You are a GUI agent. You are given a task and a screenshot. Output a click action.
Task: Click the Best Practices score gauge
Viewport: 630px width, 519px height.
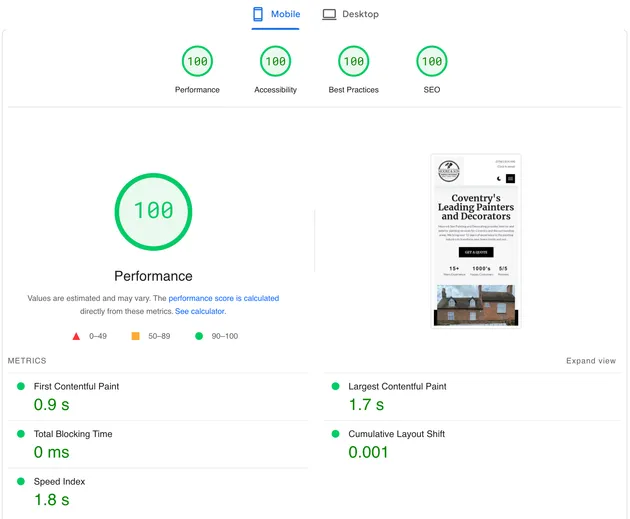[x=353, y=62]
